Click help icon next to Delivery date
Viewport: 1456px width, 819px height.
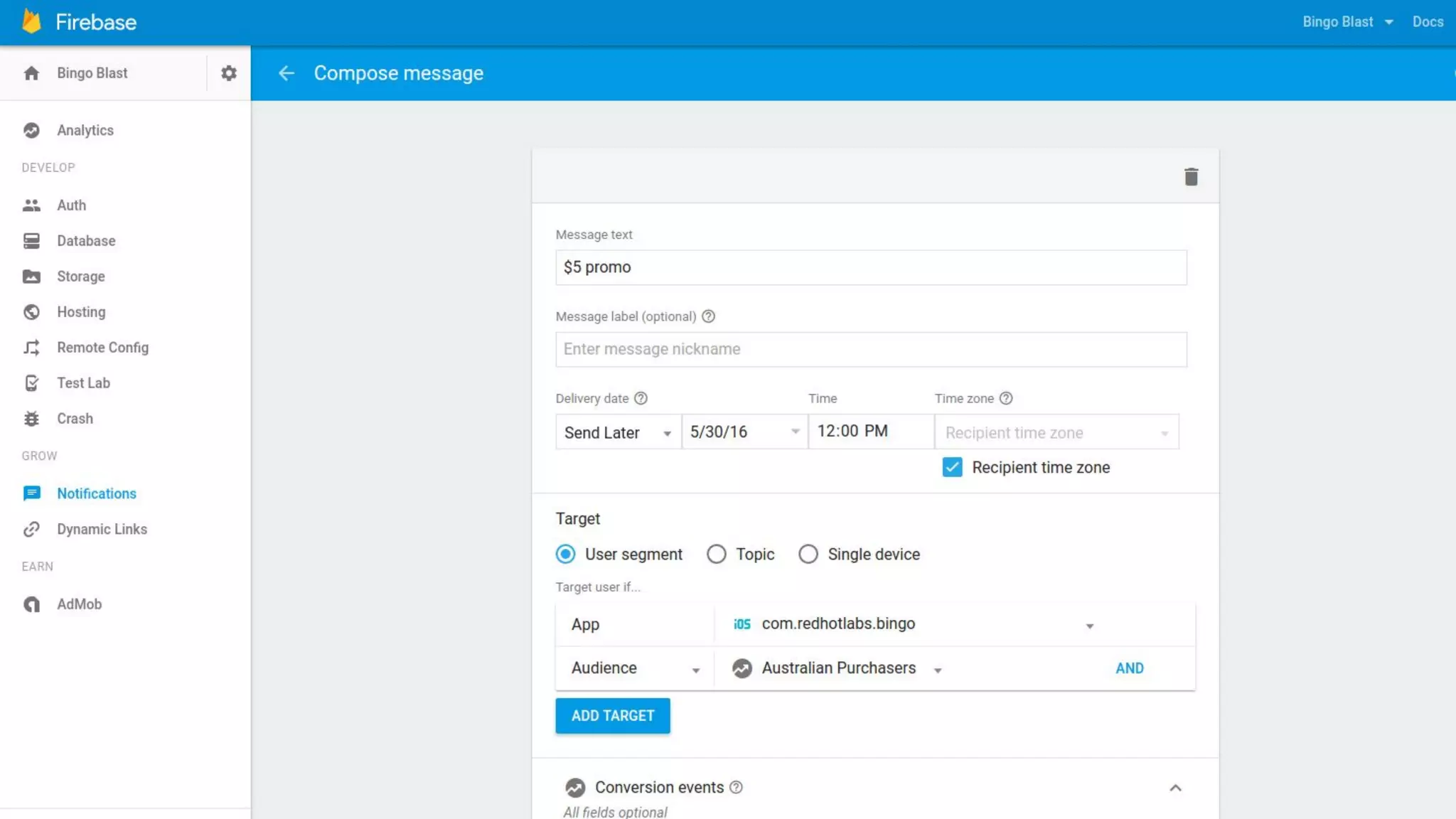641,398
